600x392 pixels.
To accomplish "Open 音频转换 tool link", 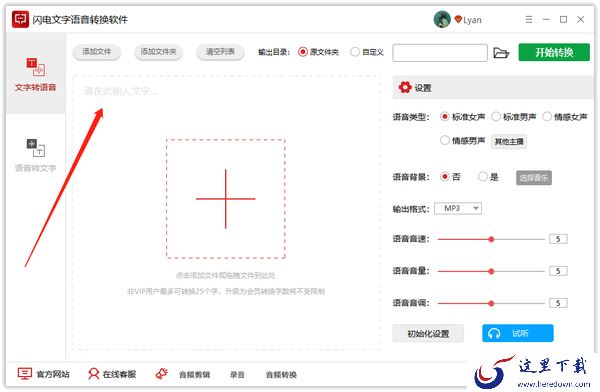I will point(281,375).
